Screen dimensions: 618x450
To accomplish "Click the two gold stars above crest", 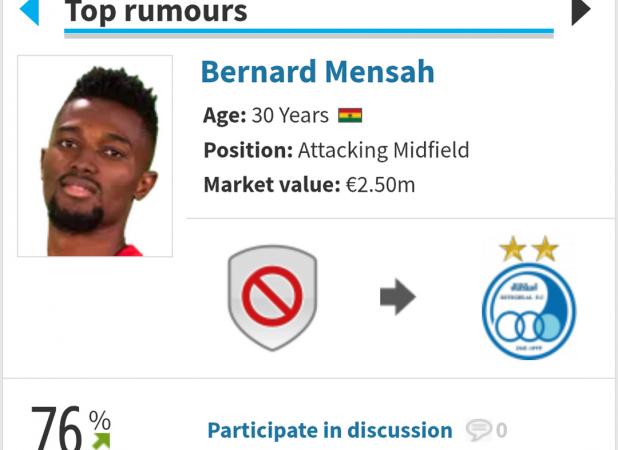I will point(529,249).
